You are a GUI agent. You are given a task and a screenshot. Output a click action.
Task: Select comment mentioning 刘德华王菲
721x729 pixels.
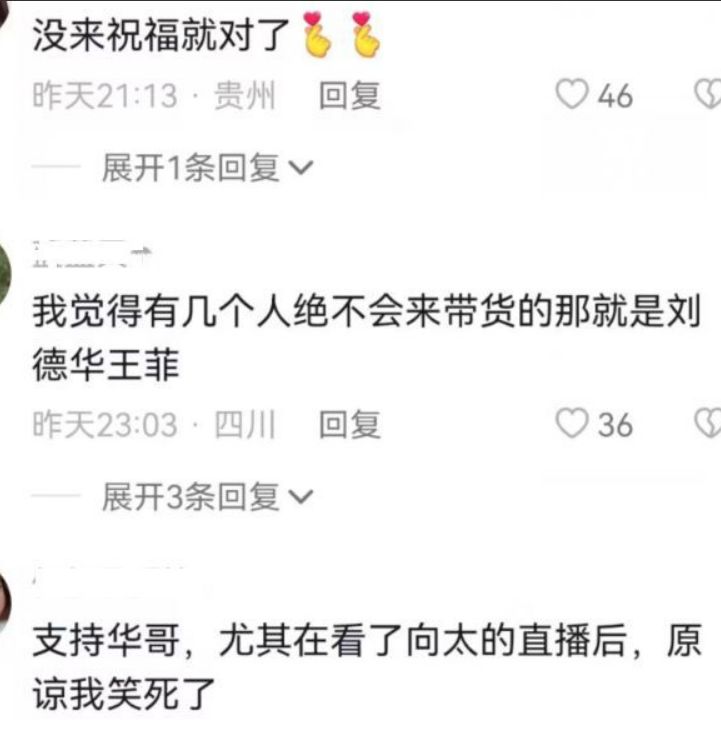pyautogui.click(x=366, y=338)
